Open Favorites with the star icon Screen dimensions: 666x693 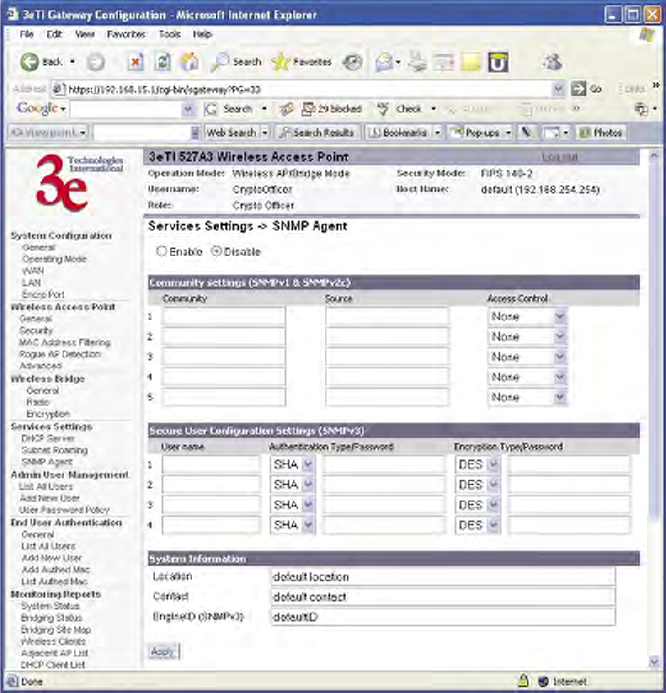280,62
